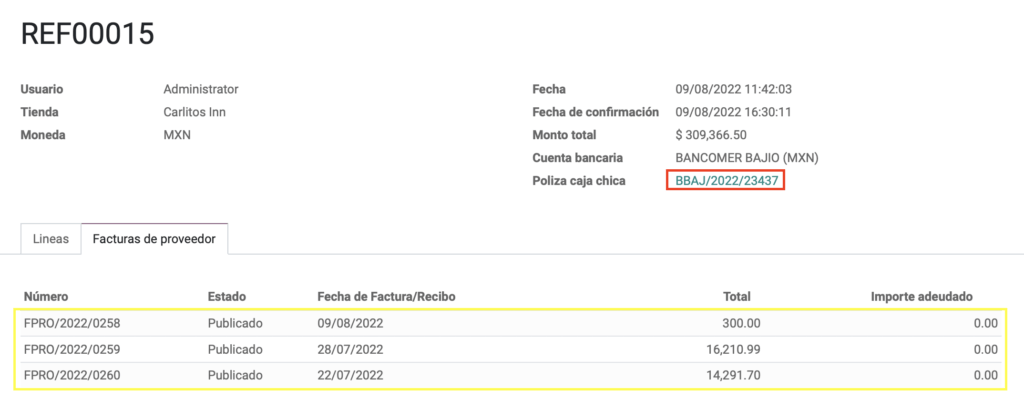Click invoice date 28/07/2022
Image resolution: width=1024 pixels, height=410 pixels.
[350, 349]
